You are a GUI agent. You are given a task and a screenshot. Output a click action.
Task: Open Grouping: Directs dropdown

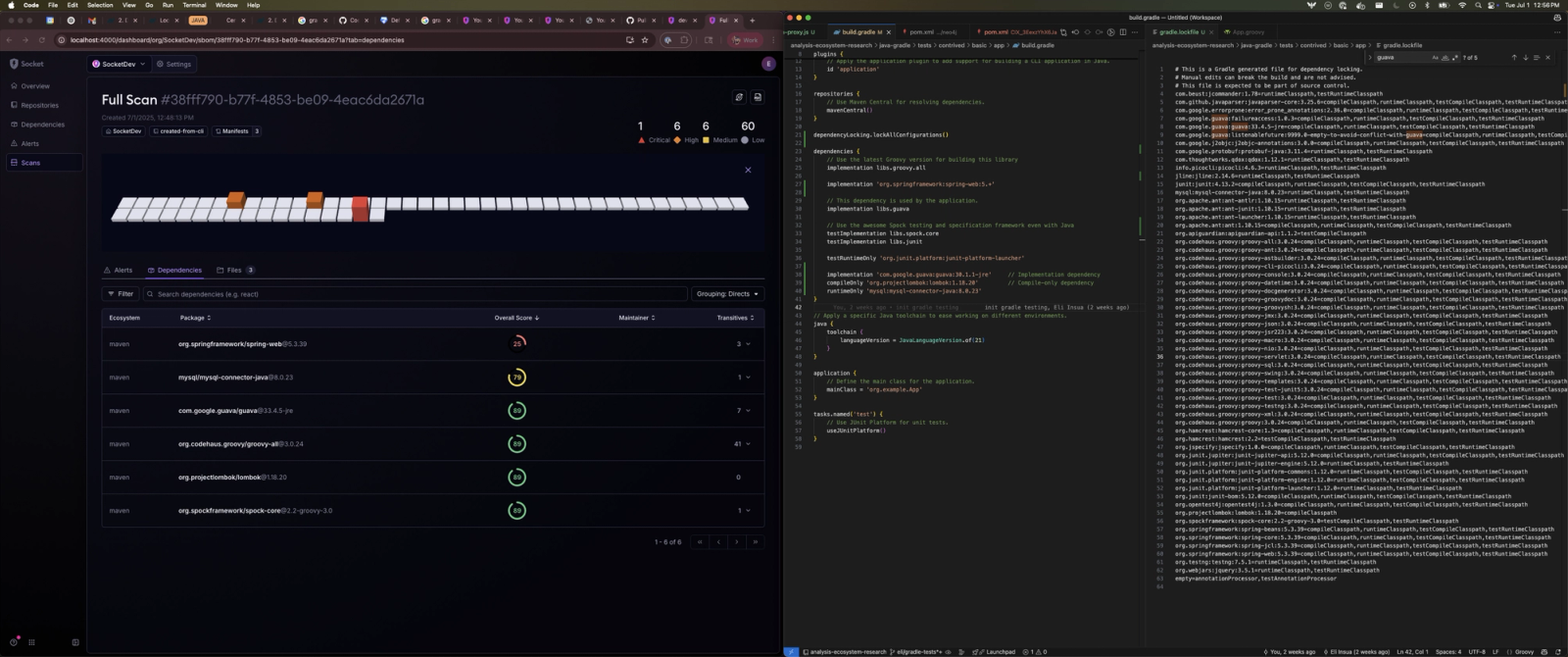pyautogui.click(x=727, y=293)
